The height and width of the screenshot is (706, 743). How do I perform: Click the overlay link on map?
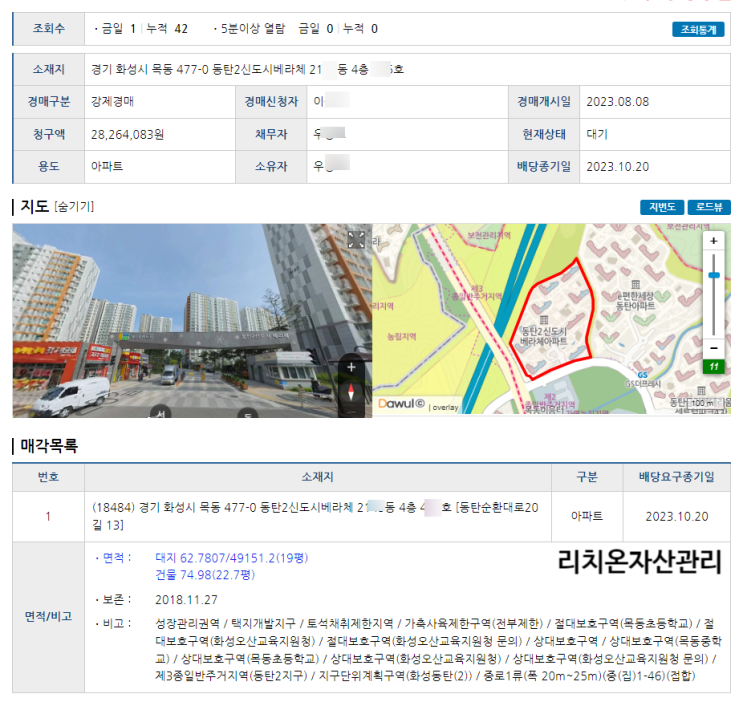click(445, 407)
